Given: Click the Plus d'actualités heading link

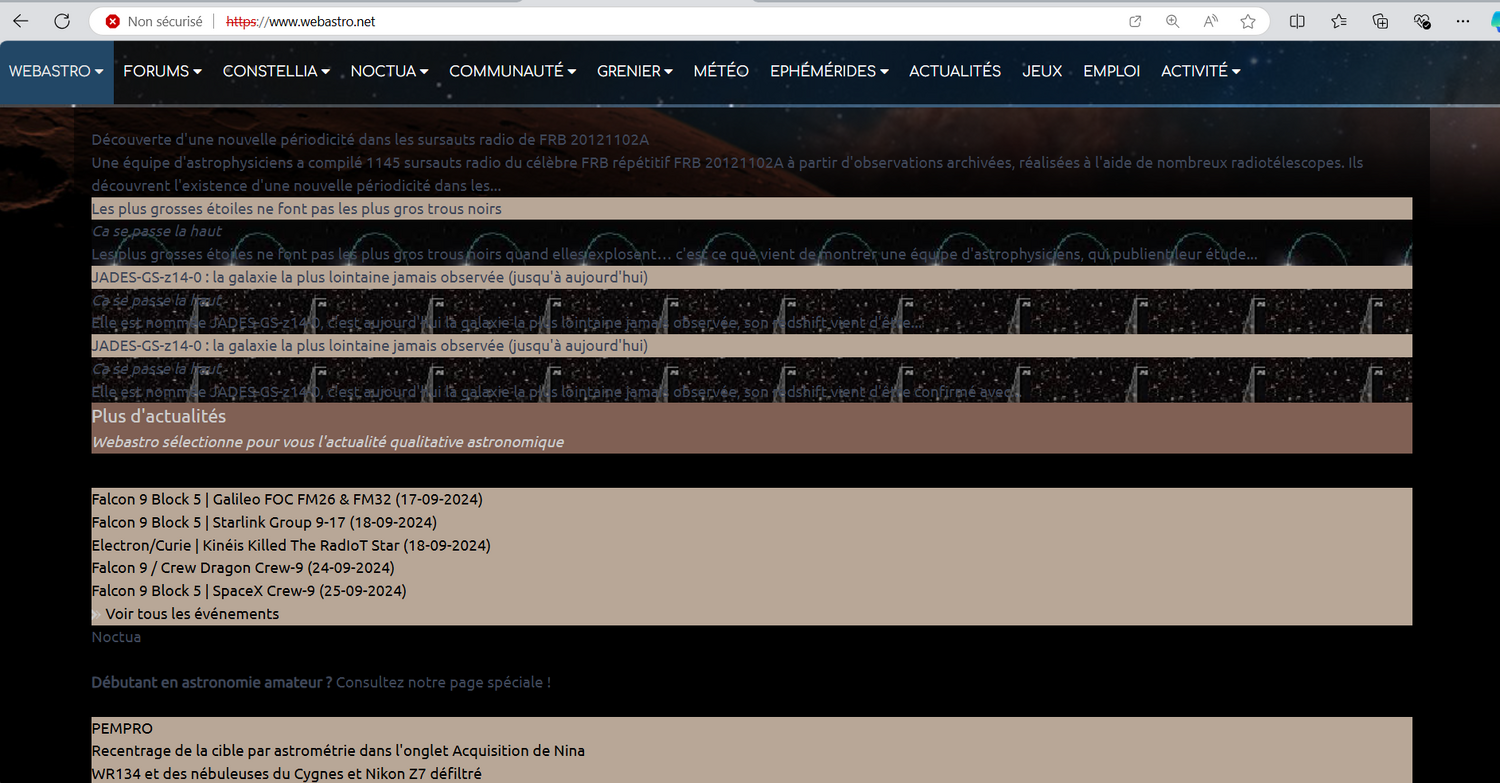Looking at the screenshot, I should click(x=159, y=416).
